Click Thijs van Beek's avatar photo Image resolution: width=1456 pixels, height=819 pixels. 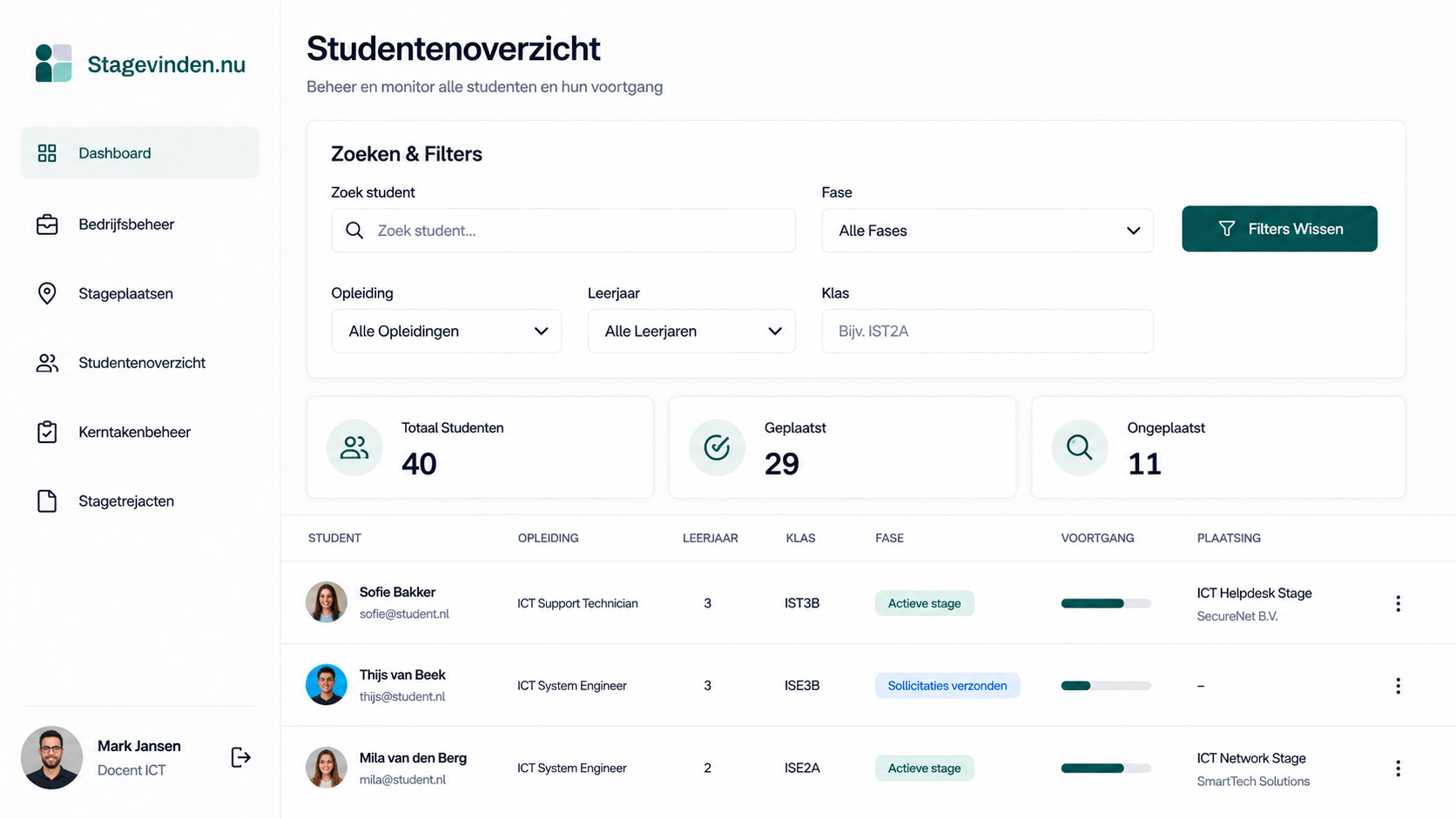point(327,685)
